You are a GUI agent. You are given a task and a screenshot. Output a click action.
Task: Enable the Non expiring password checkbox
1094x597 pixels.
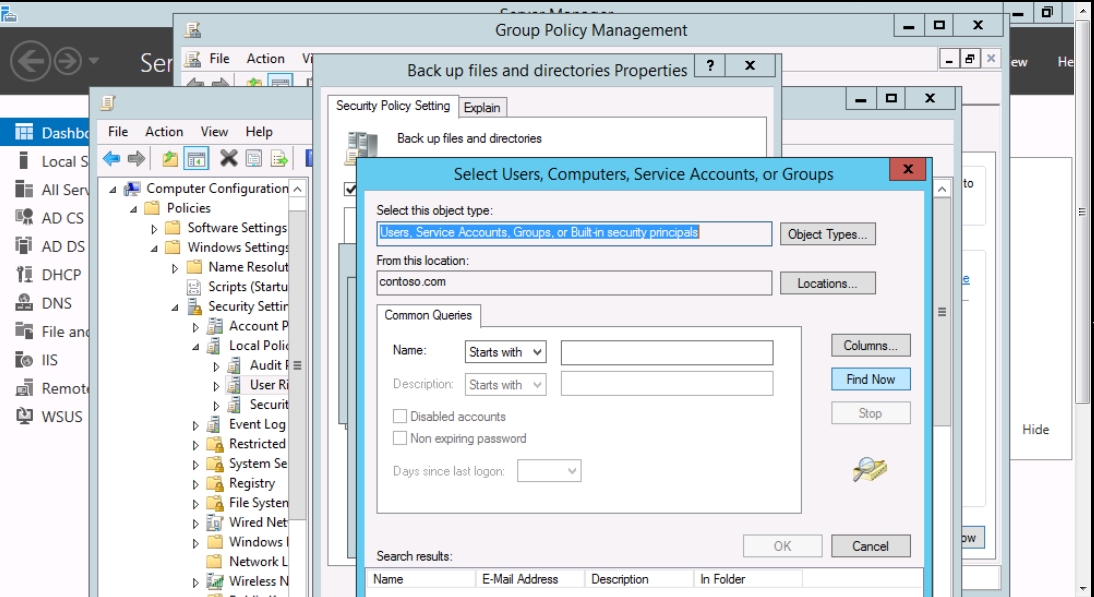pos(401,438)
